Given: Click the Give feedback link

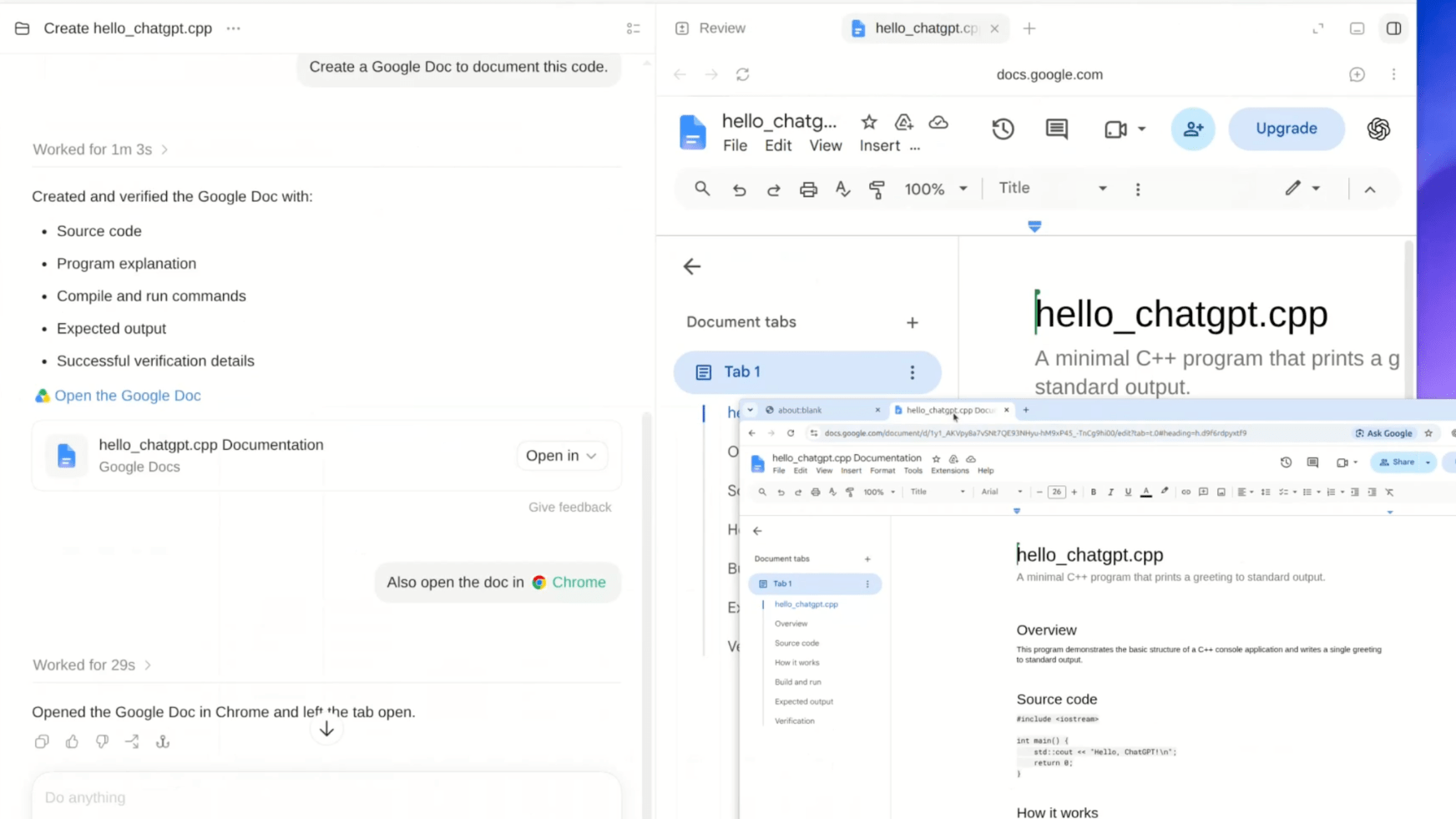Looking at the screenshot, I should click(x=569, y=507).
